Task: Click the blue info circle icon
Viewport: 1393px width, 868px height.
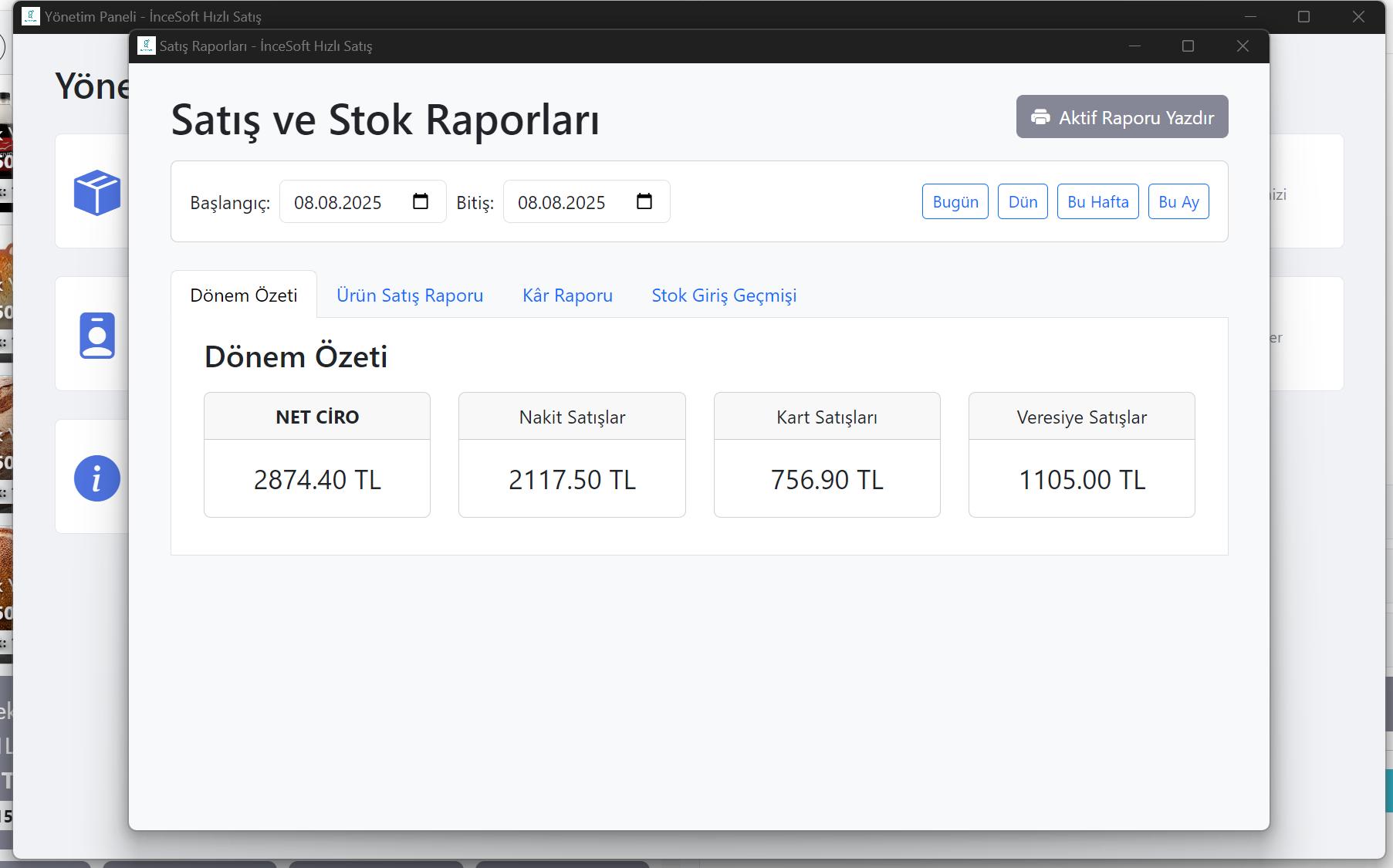Action: point(97,478)
